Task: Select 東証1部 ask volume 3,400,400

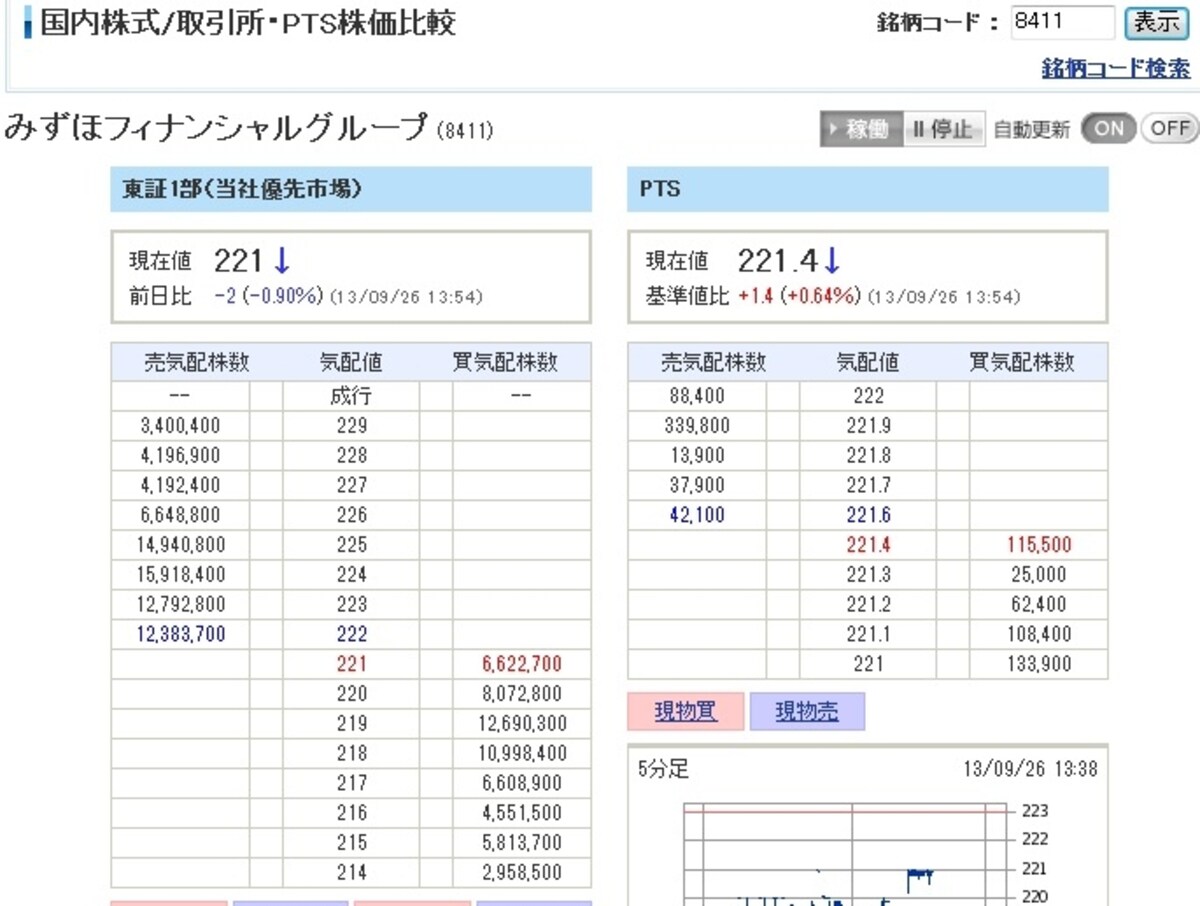Action: (x=181, y=426)
